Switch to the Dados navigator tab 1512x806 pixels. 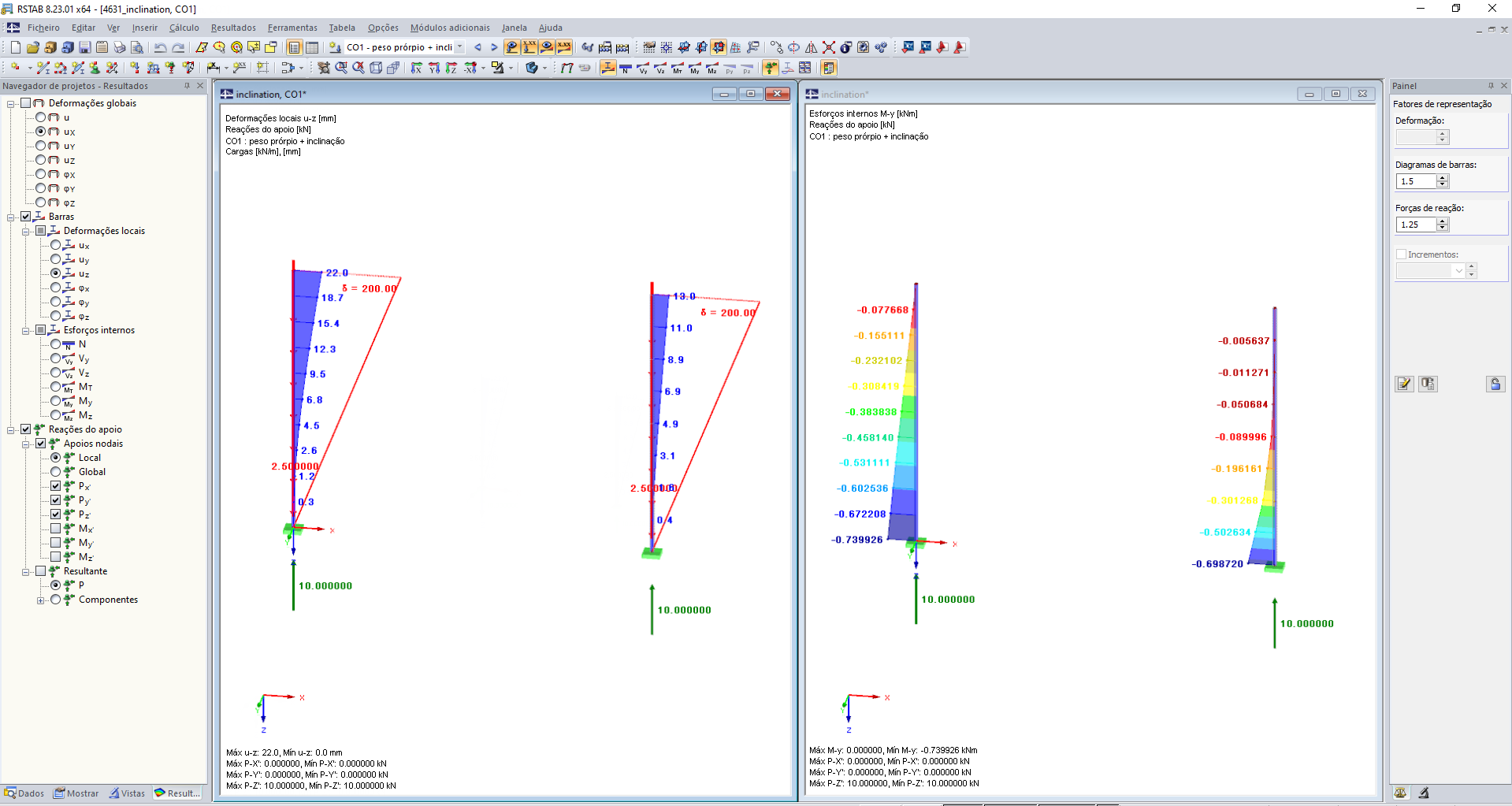[x=24, y=793]
